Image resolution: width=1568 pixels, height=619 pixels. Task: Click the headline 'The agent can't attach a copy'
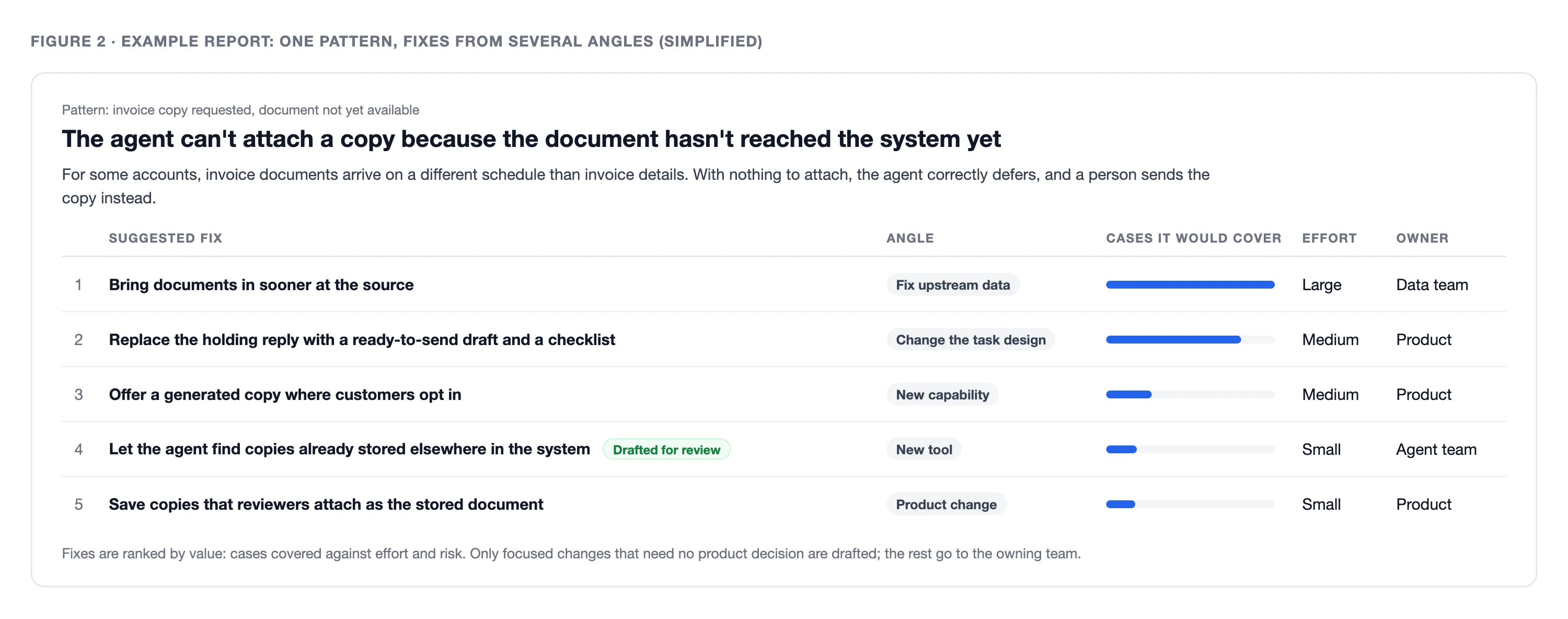point(531,139)
